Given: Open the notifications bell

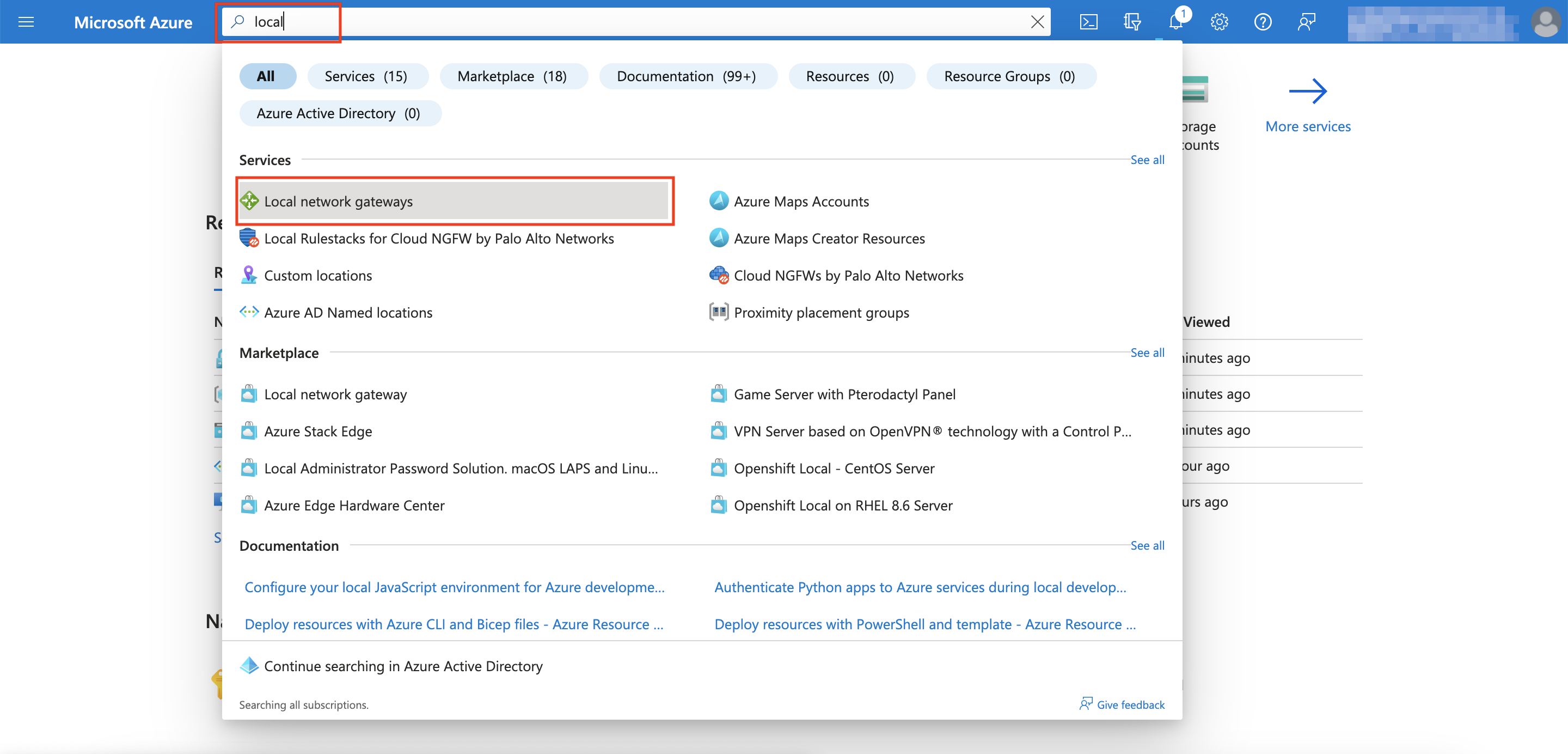Looking at the screenshot, I should pos(1175,22).
